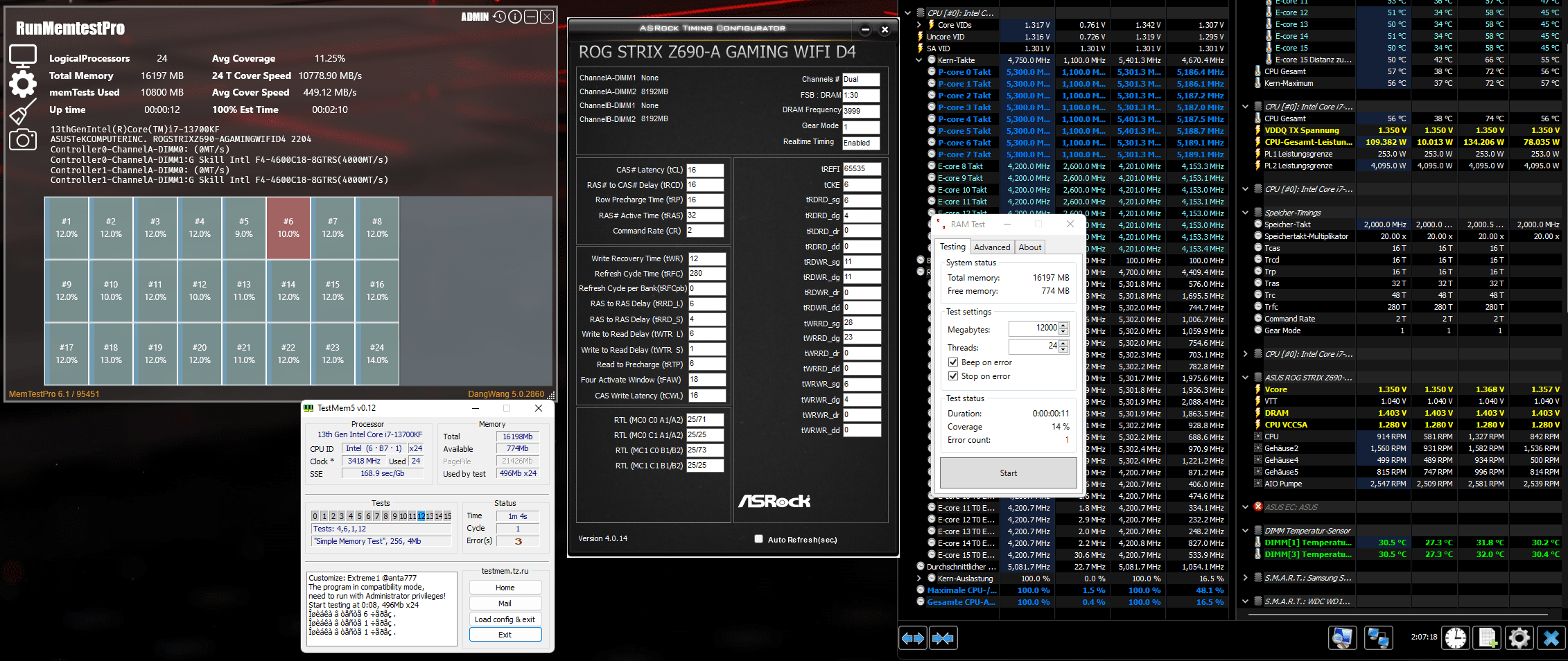The width and height of the screenshot is (1568, 661).
Task: Collapse the Kern-Takte group in HWiNFO
Action: pyautogui.click(x=919, y=60)
